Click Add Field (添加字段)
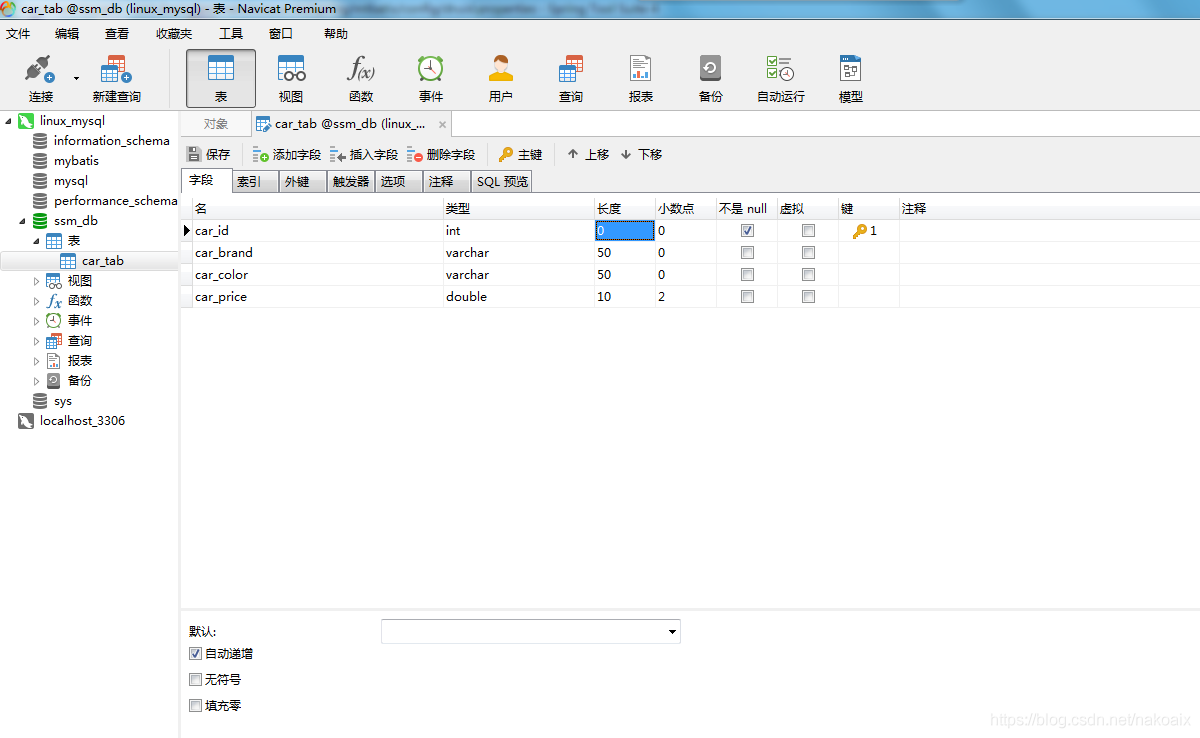The height and width of the screenshot is (738, 1200). click(287, 154)
